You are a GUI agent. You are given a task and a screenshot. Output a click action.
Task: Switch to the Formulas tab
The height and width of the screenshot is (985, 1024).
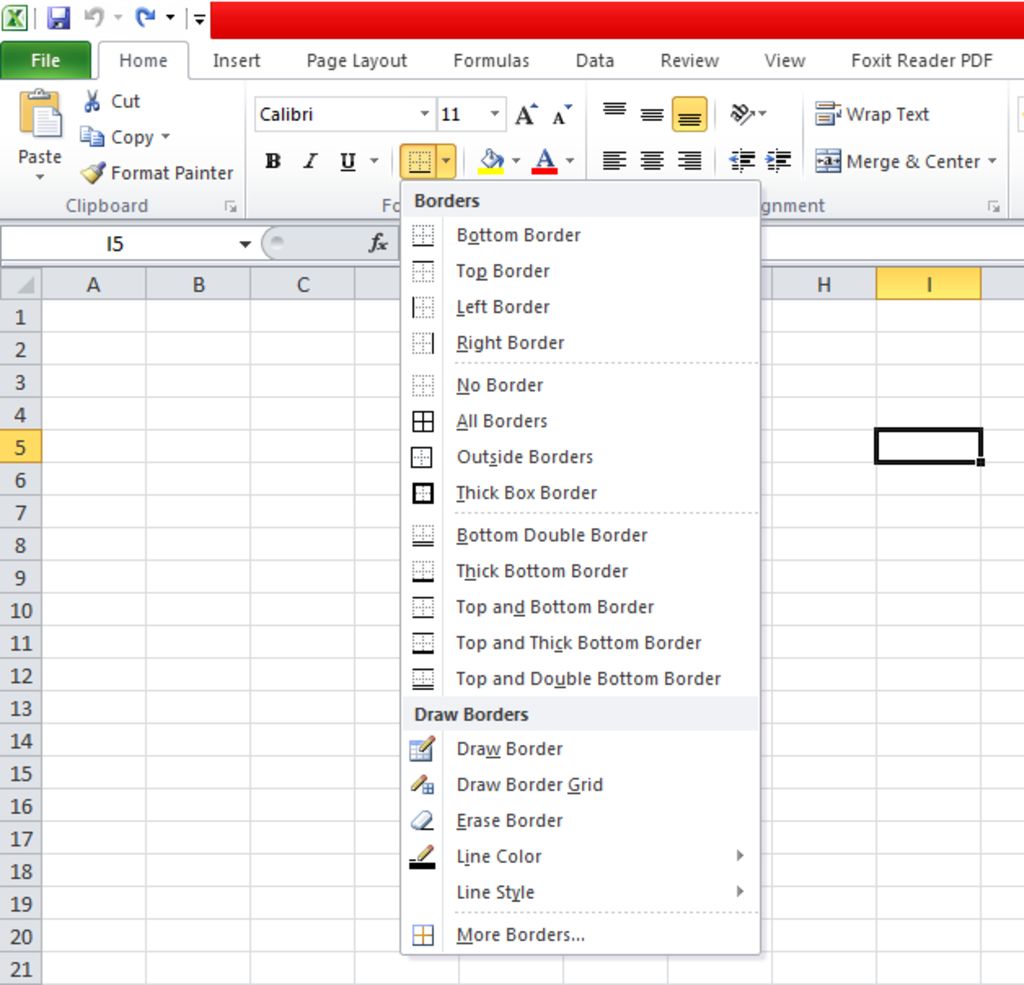point(491,61)
